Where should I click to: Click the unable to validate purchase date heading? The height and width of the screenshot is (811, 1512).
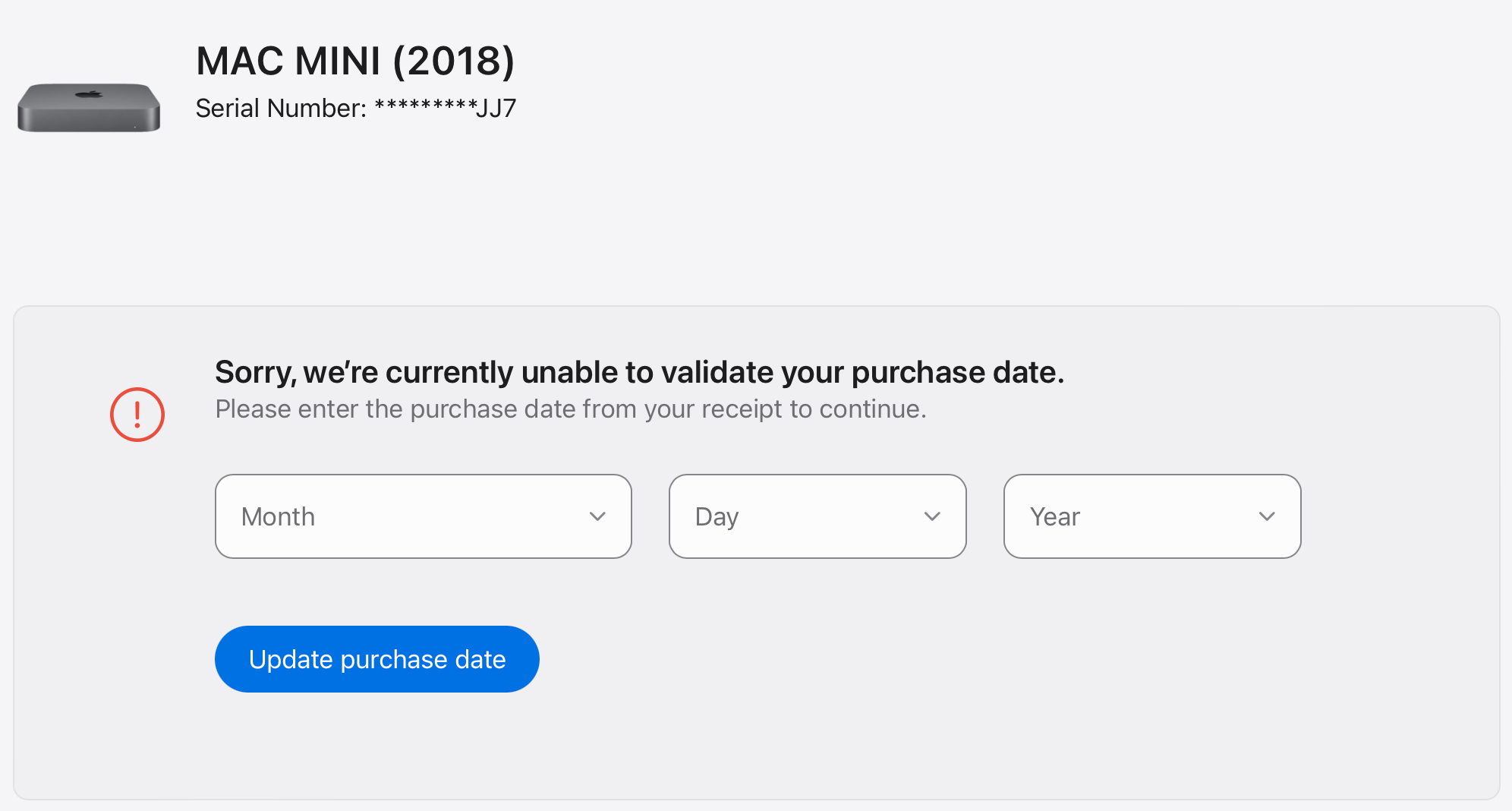pyautogui.click(x=639, y=372)
